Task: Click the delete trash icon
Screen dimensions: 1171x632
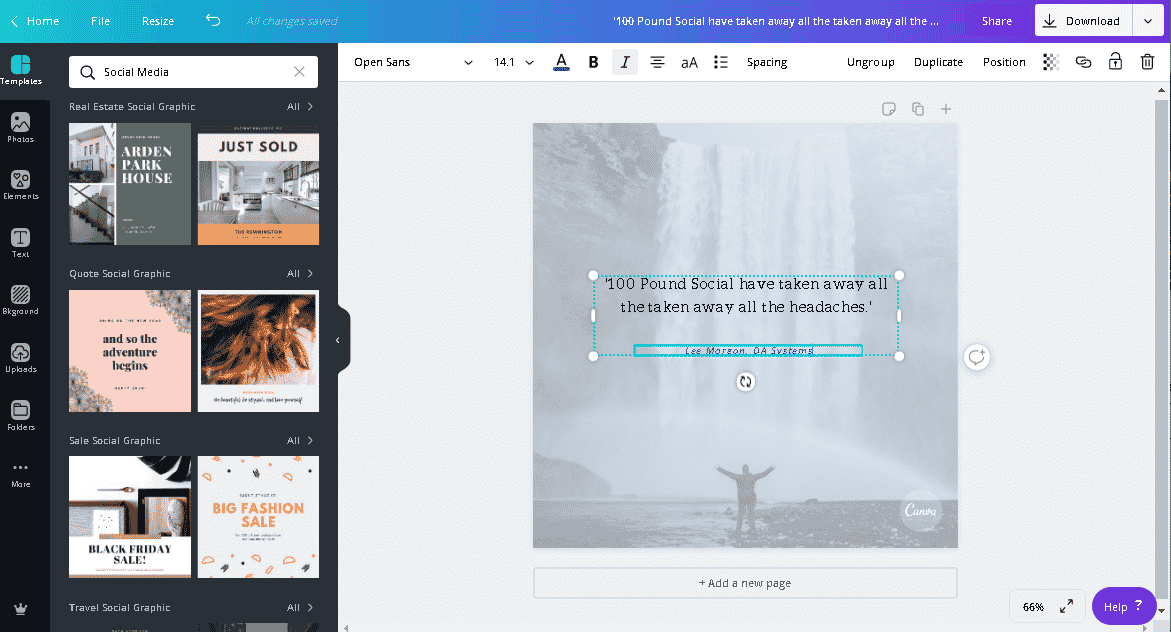Action: [1147, 62]
